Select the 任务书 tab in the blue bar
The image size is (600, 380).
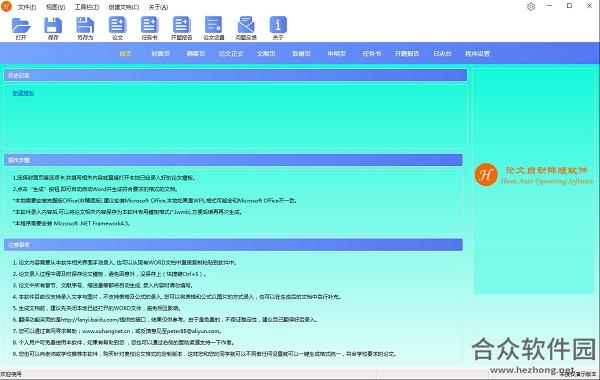coord(372,54)
